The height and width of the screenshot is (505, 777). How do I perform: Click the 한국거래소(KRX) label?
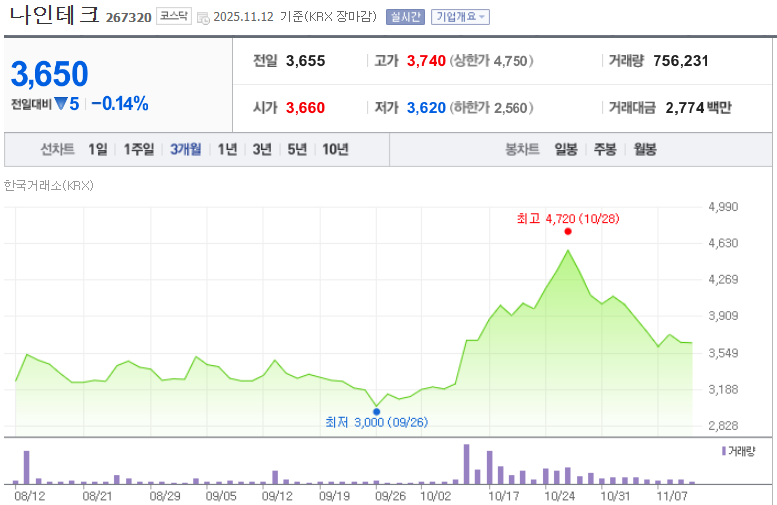click(x=49, y=185)
